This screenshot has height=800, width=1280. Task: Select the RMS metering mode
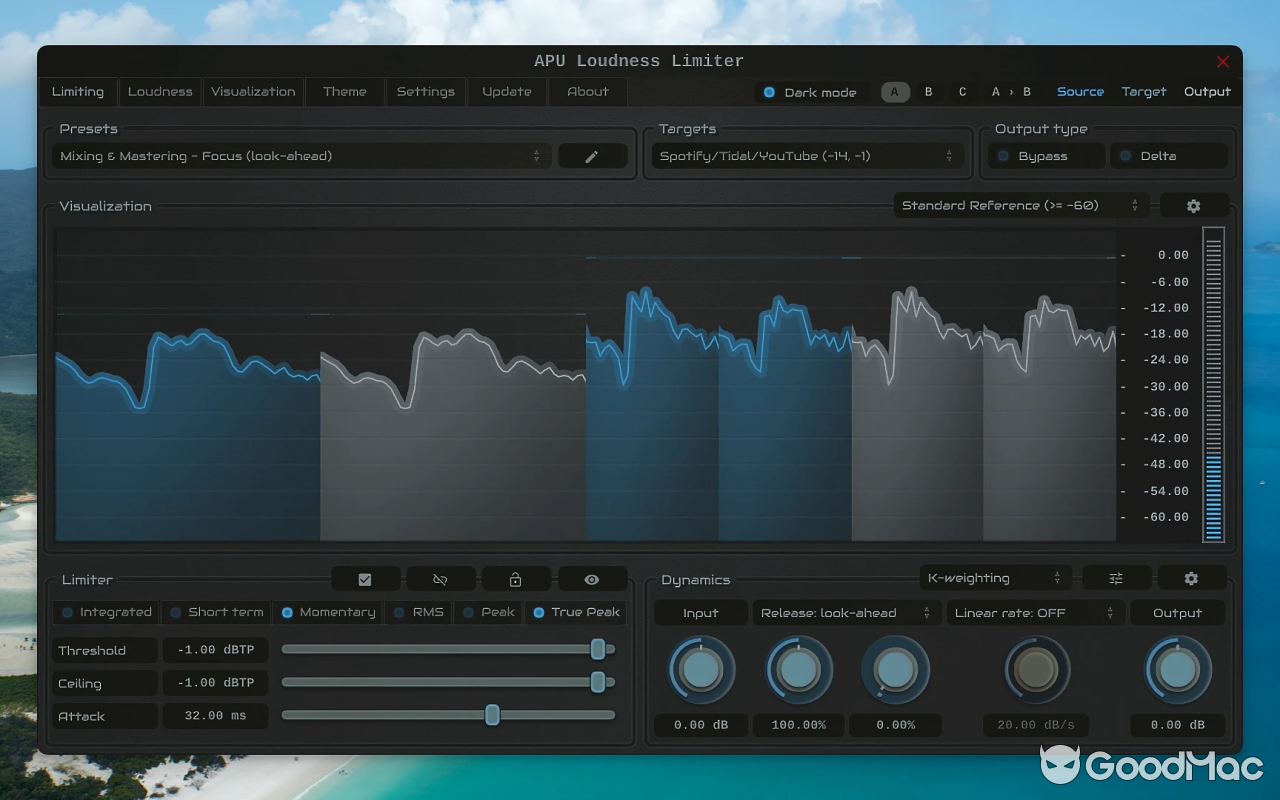tap(419, 612)
